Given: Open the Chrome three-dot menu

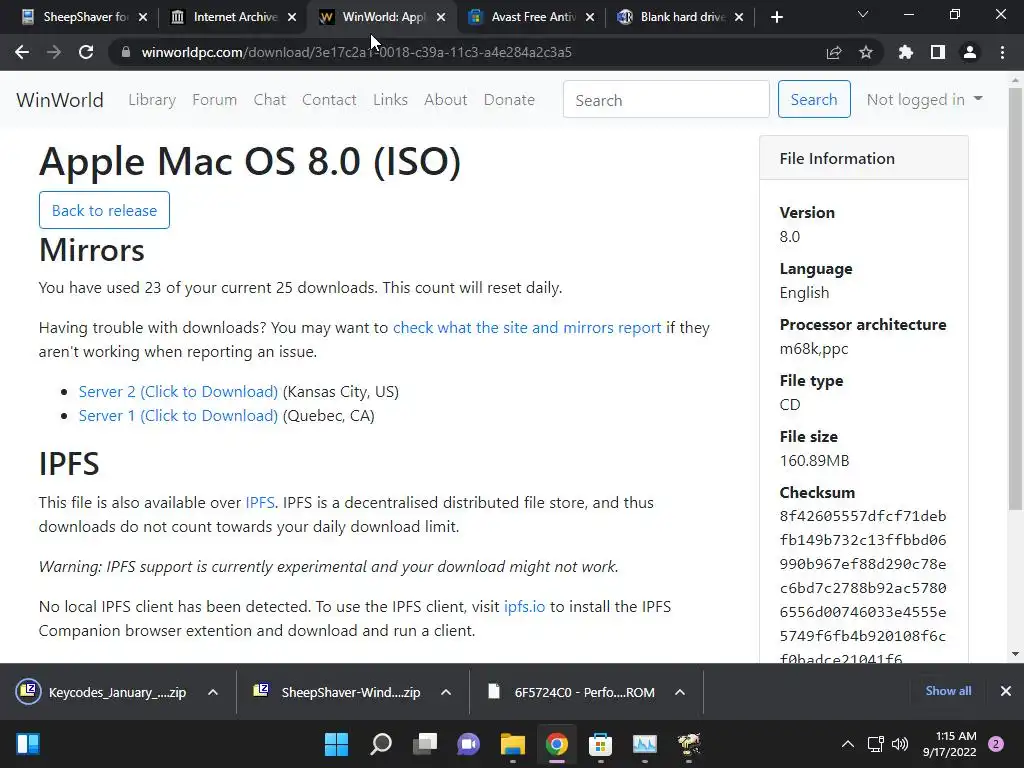Looking at the screenshot, I should pyautogui.click(x=1002, y=52).
